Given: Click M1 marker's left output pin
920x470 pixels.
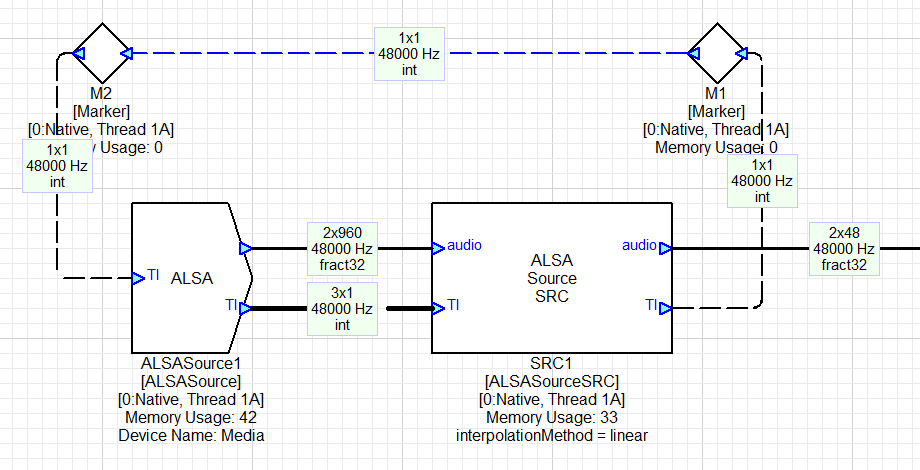Looking at the screenshot, I should point(694,54).
